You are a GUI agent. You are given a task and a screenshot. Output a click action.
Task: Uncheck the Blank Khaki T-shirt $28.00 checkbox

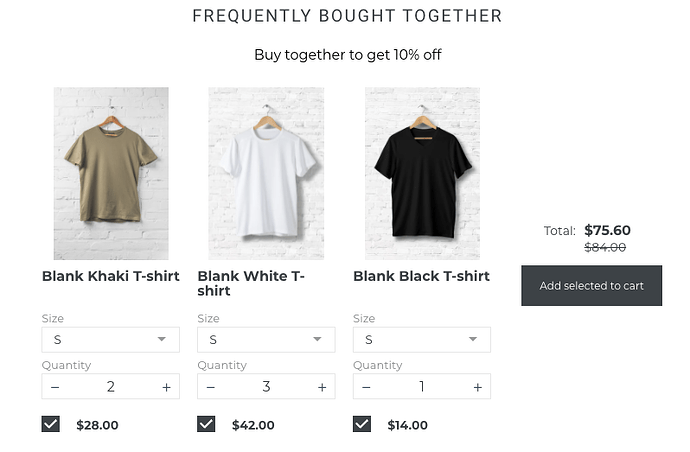[51, 424]
